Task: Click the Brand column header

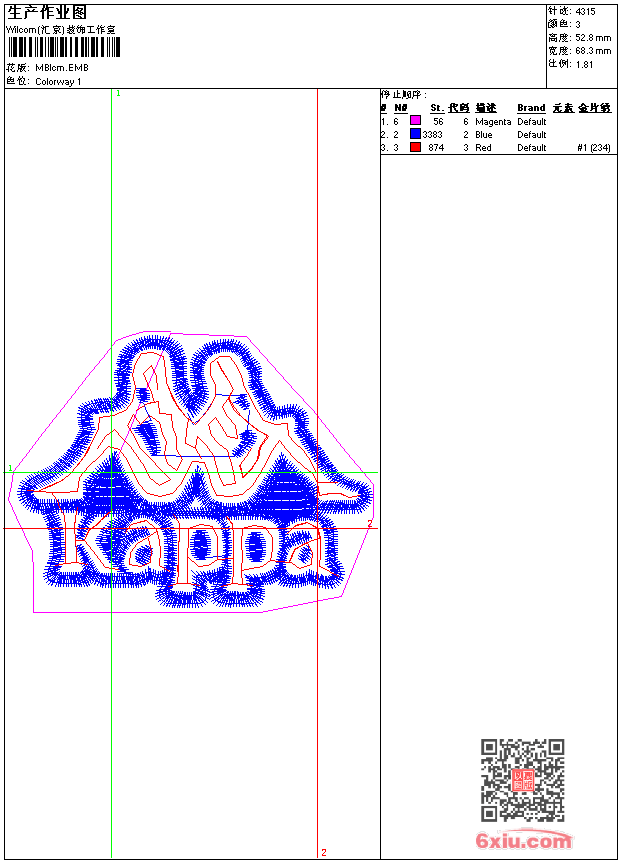Action: coord(531,108)
